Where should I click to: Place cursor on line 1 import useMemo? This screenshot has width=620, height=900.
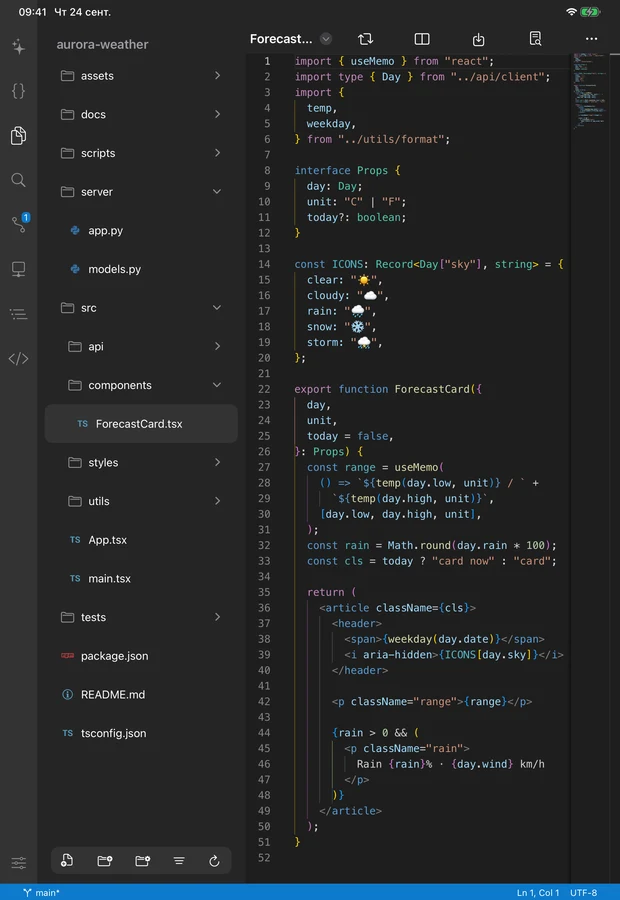394,61
